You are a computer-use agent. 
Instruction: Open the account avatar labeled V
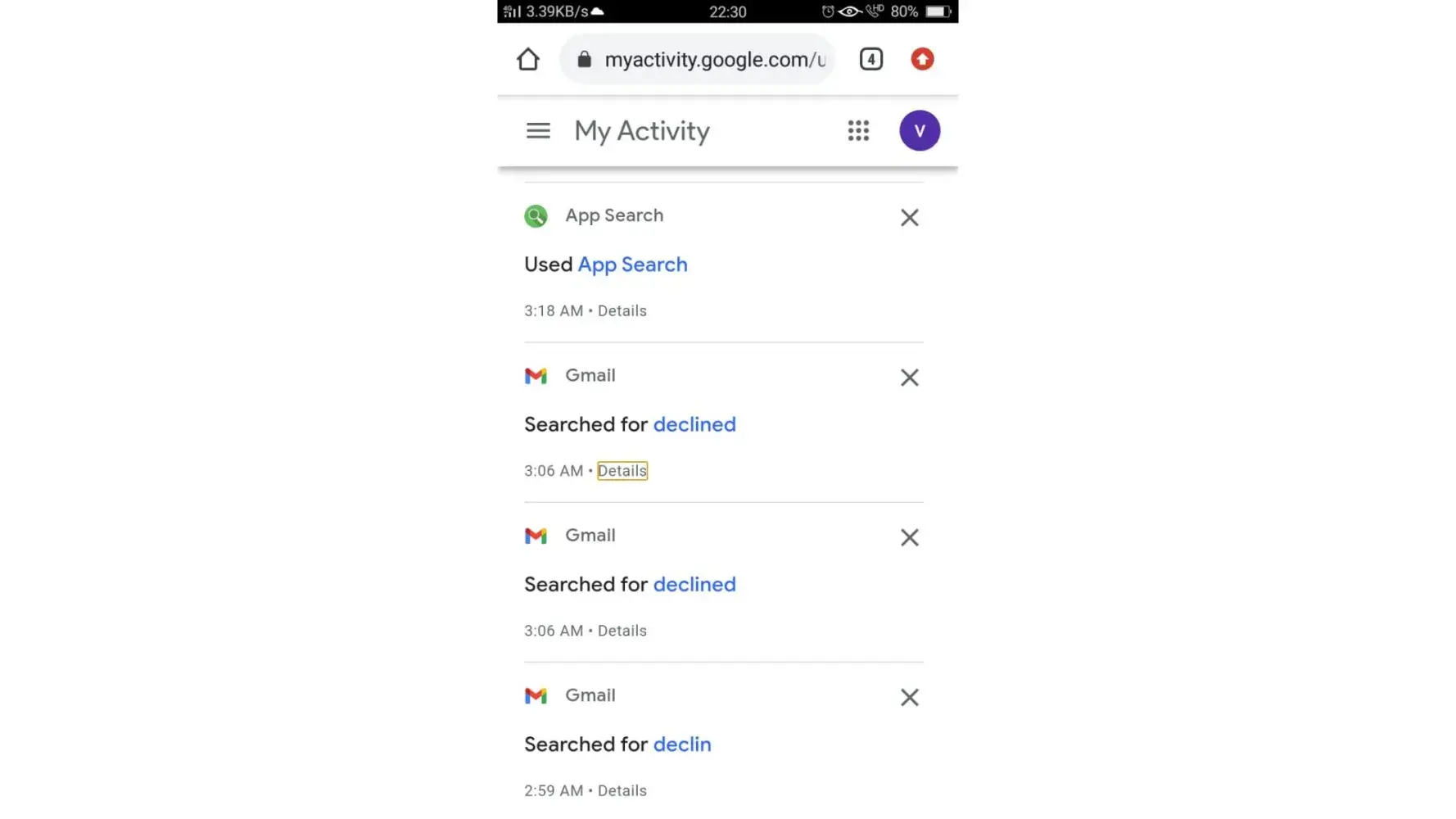(919, 131)
